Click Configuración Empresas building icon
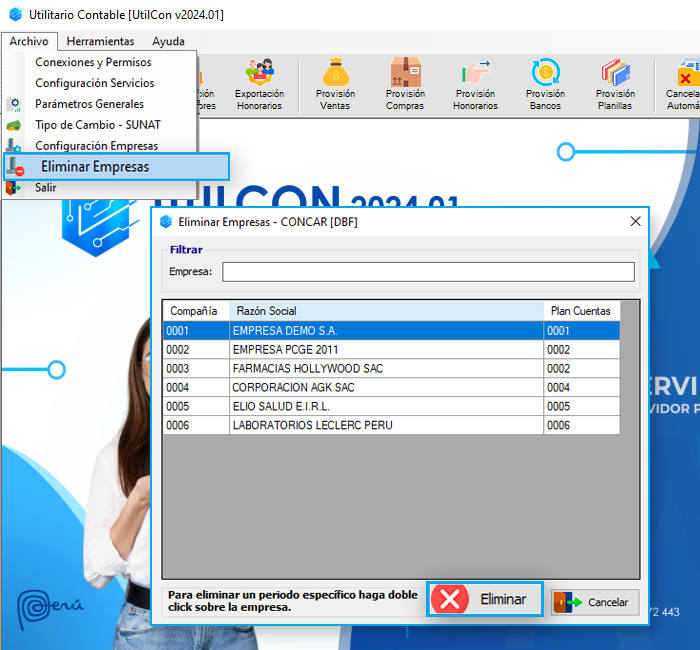The image size is (700, 650). 13,145
